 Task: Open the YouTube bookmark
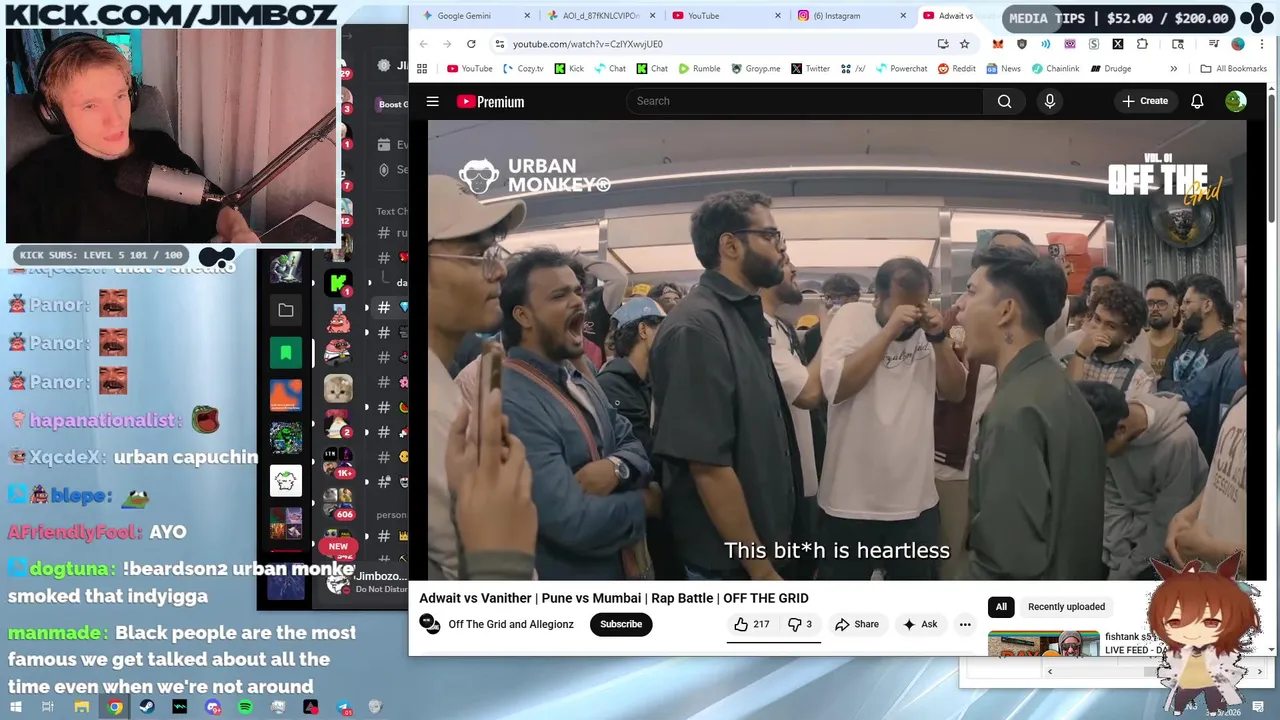coord(469,69)
